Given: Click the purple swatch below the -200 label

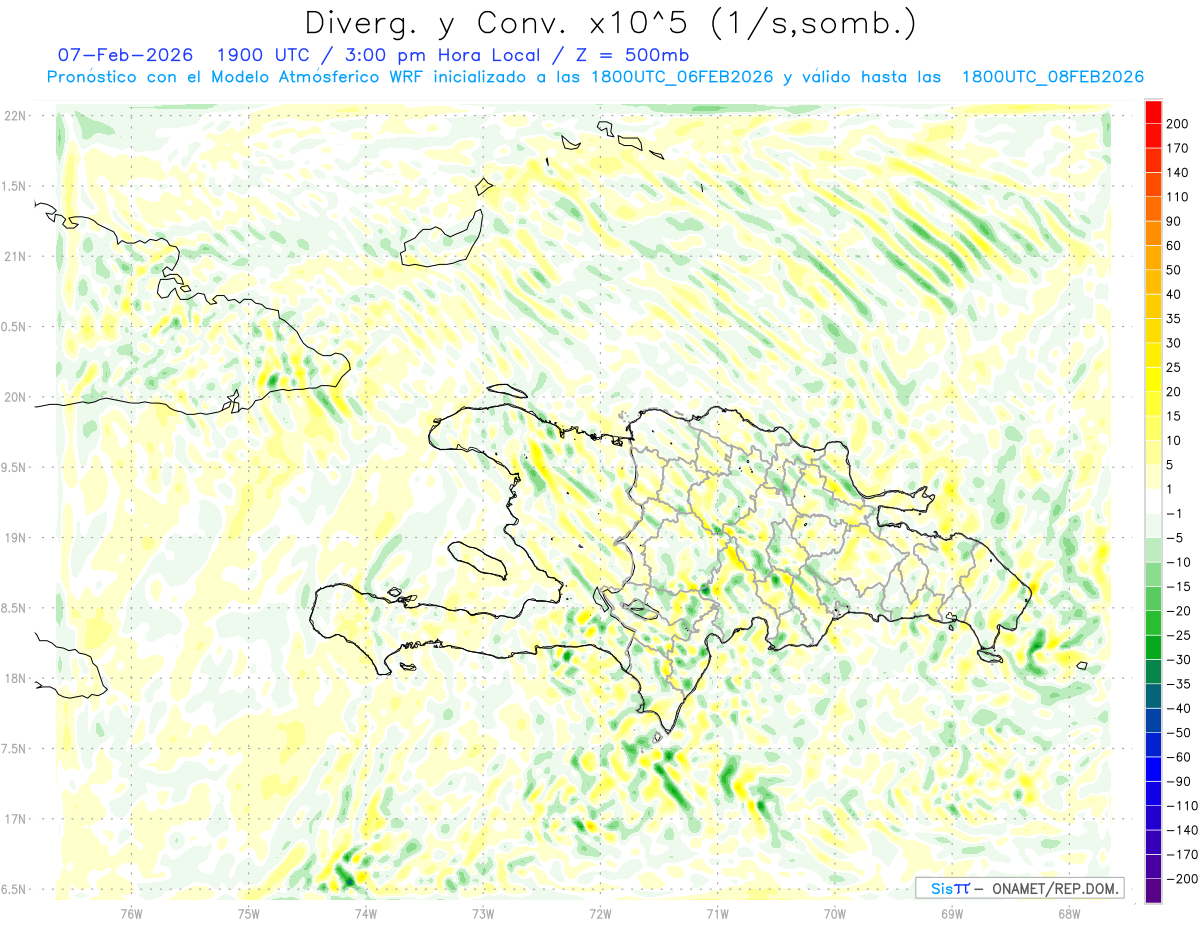Looking at the screenshot, I should tap(1154, 890).
